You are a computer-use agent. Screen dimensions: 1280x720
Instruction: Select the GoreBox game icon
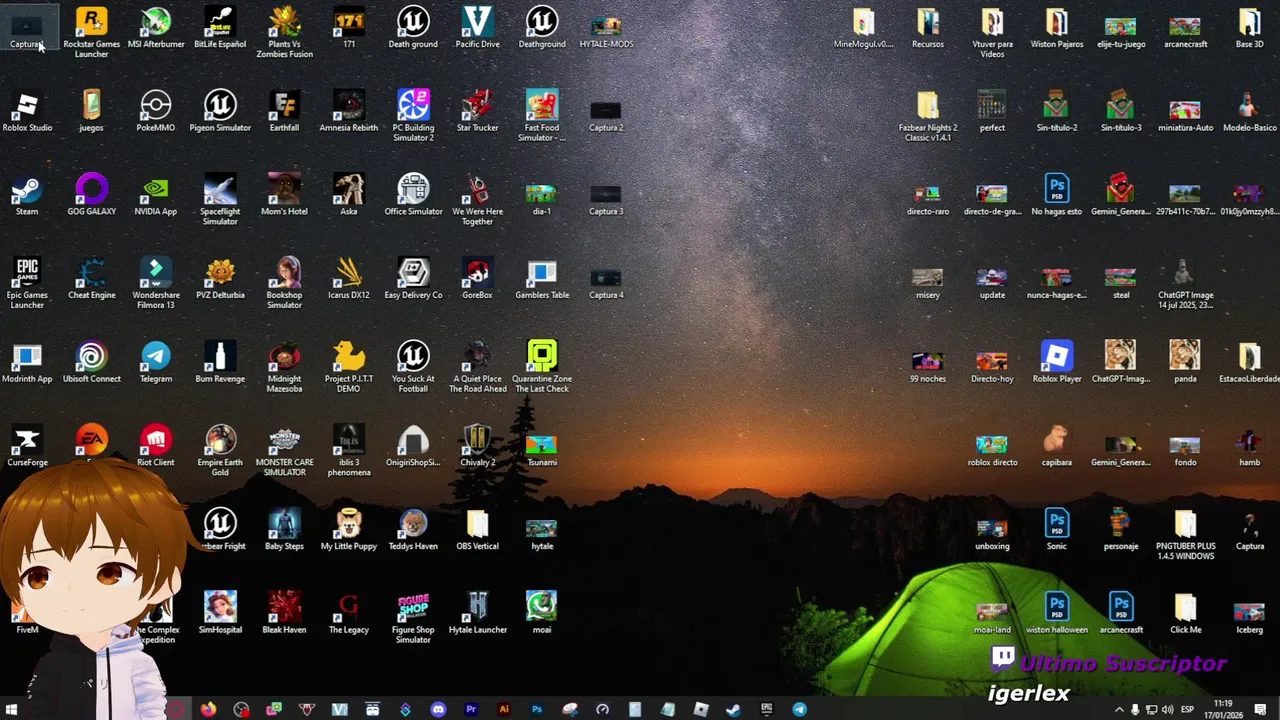[x=477, y=279]
